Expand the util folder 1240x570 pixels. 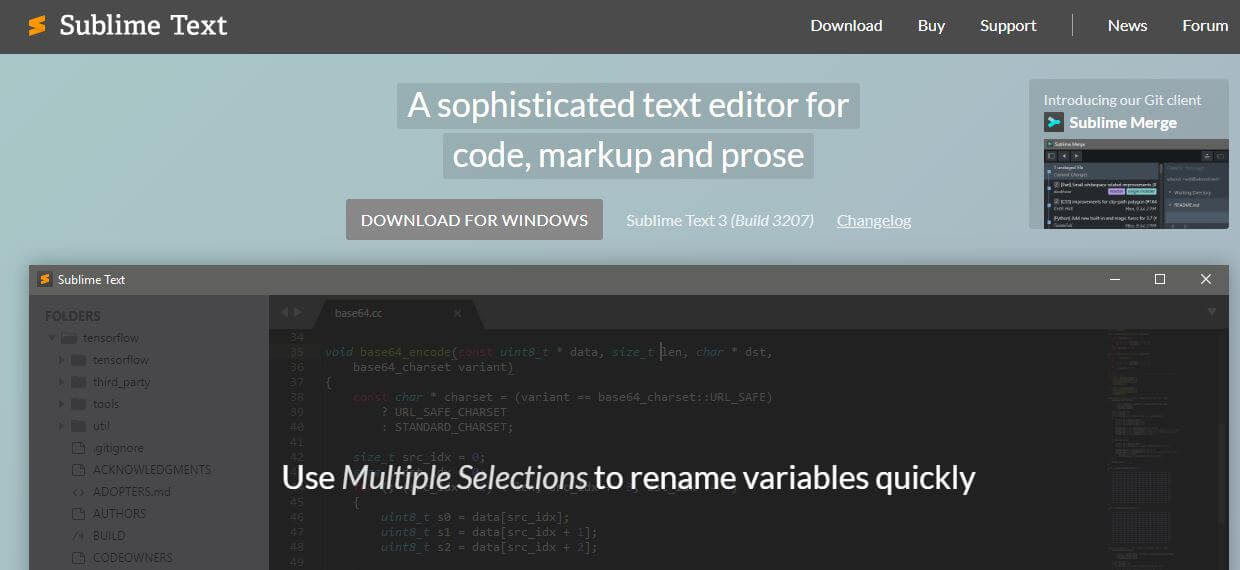tap(61, 426)
